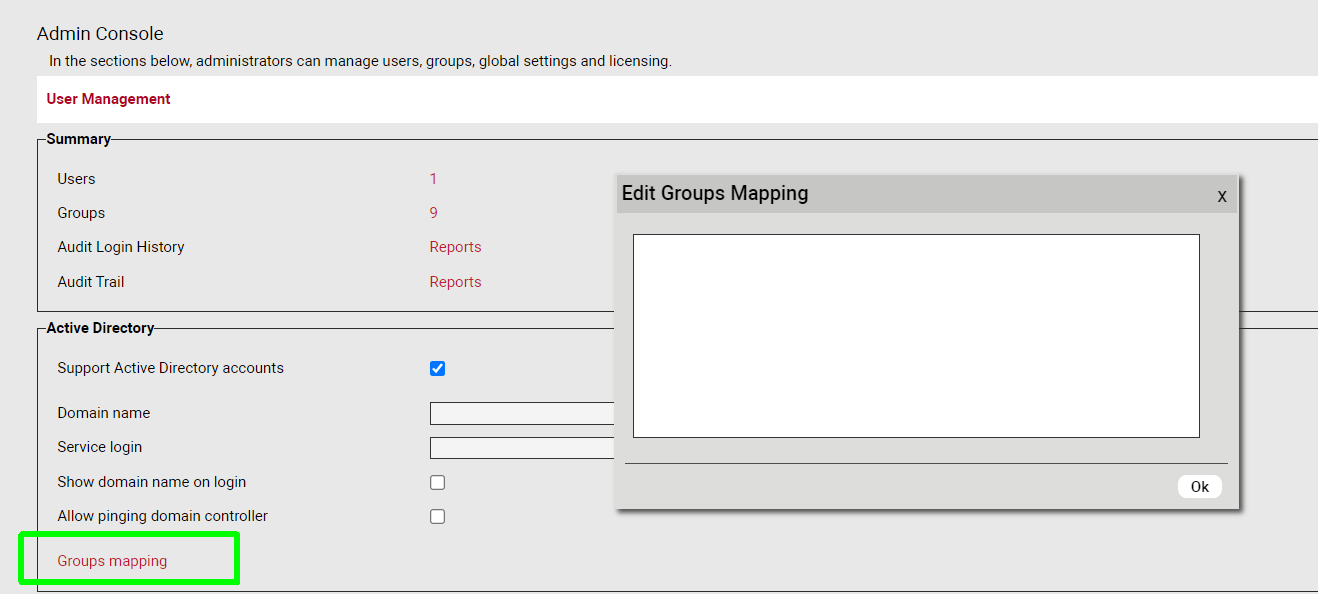Click the Domain name input field
The width and height of the screenshot is (1318, 594).
pyautogui.click(x=522, y=413)
